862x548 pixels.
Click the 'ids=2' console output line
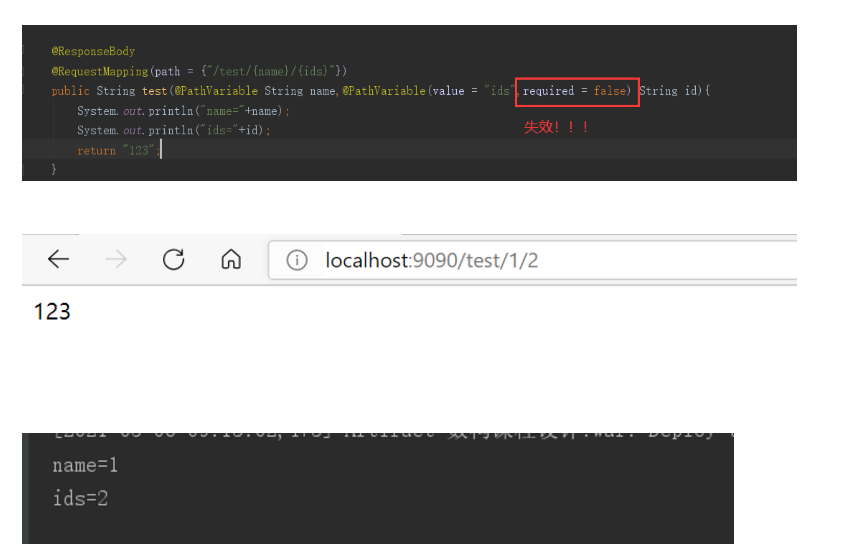pyautogui.click(x=80, y=499)
